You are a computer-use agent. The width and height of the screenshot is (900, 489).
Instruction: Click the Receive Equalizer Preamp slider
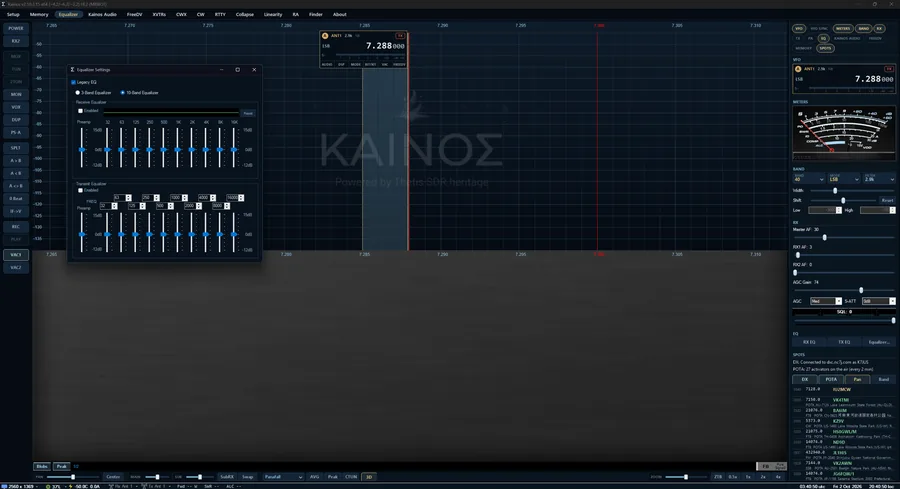tap(83, 148)
